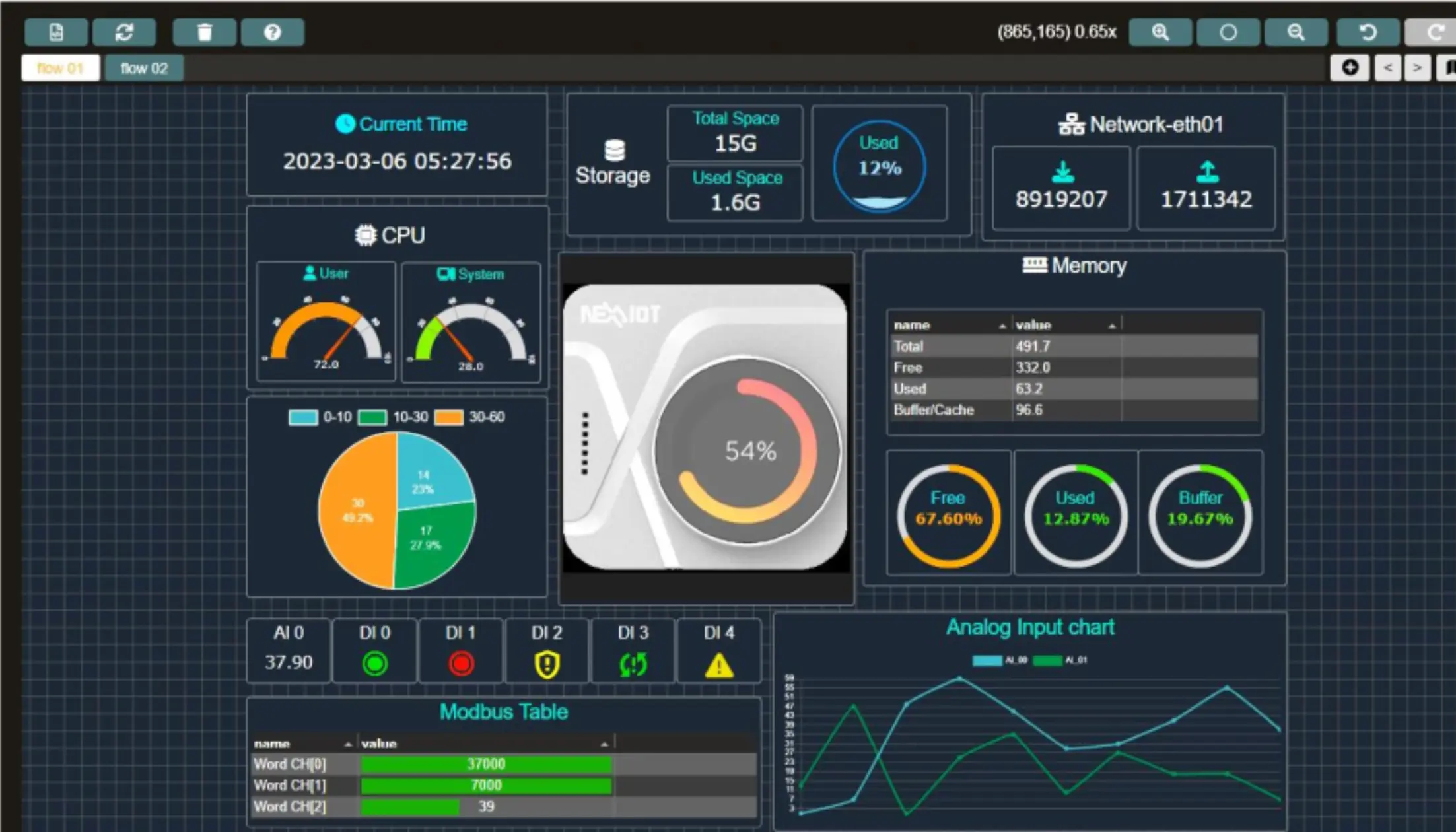This screenshot has height=832, width=1456.
Task: Click the refresh arrows toolbar icon
Action: pos(124,32)
